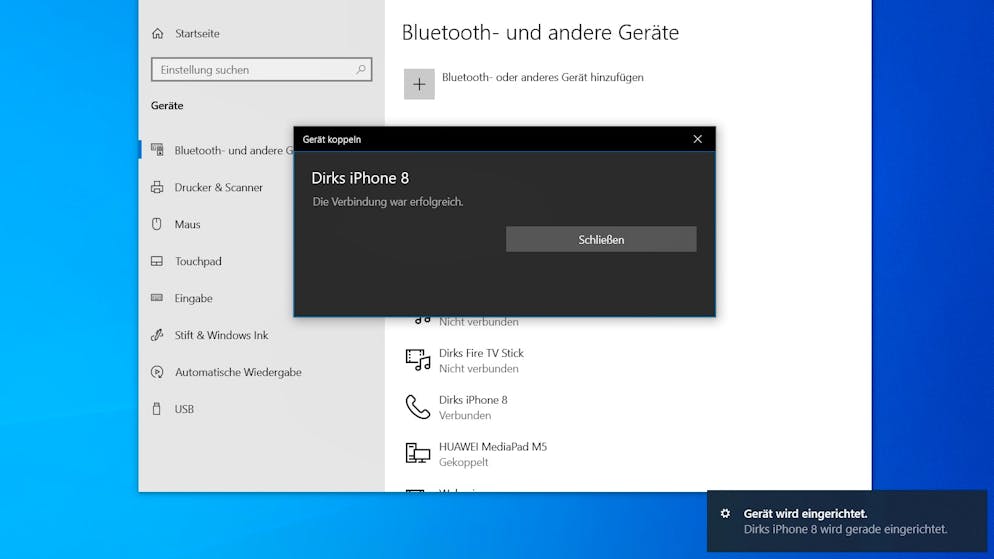
Task: Click the Gerät koppeln dialog title
Action: click(x=332, y=139)
